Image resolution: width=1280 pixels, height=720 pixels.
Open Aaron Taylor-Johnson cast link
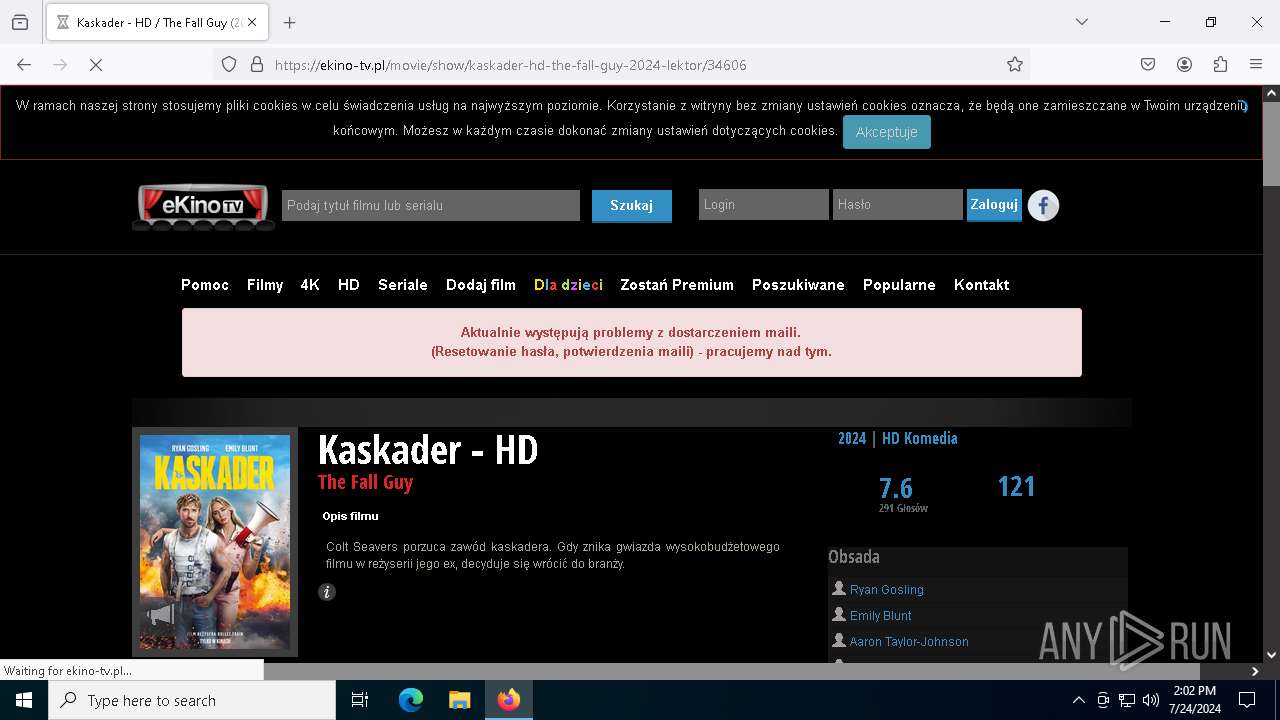[909, 642]
